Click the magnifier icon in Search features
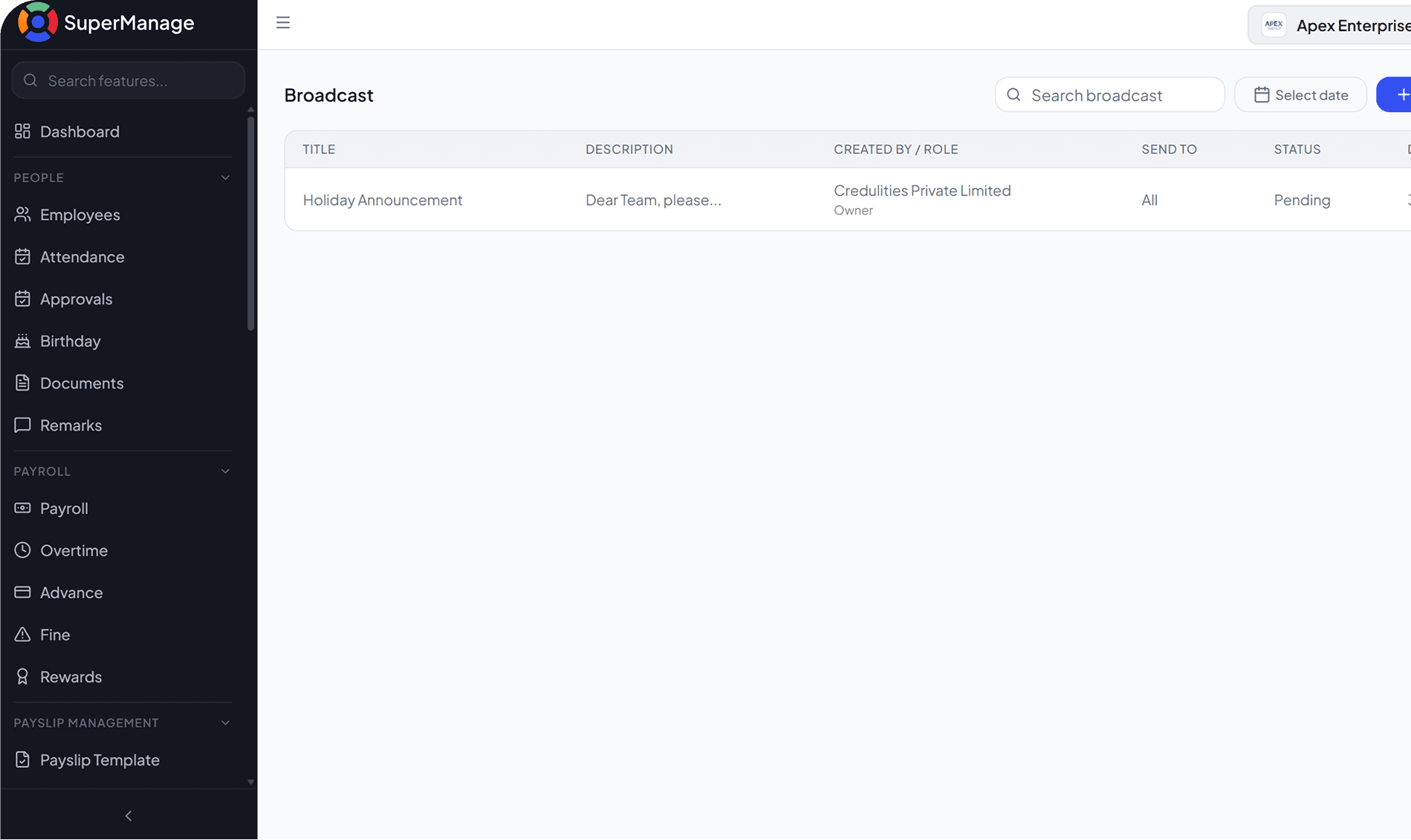The image size is (1411, 840). click(x=30, y=80)
